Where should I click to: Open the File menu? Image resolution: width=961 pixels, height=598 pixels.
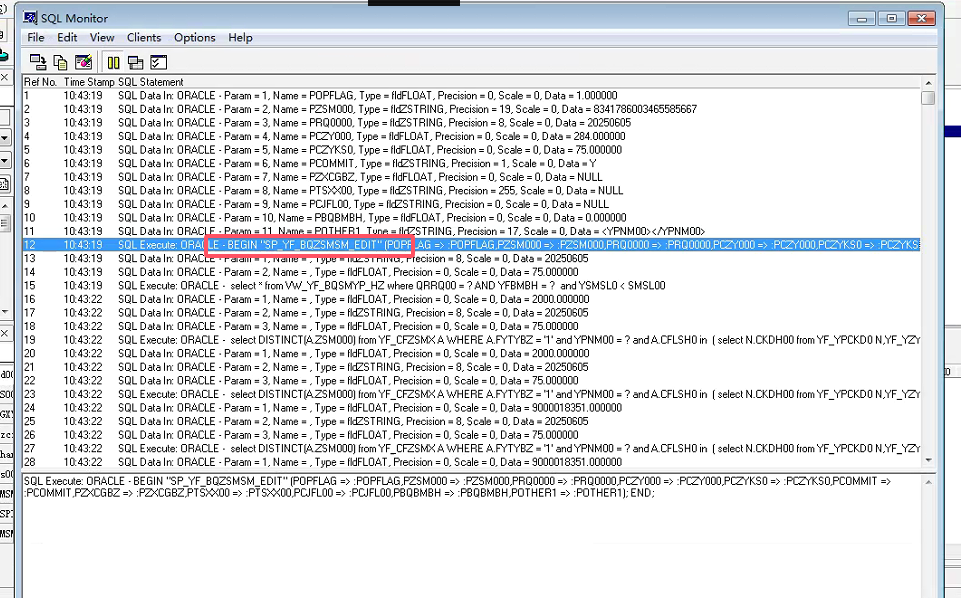(x=36, y=37)
